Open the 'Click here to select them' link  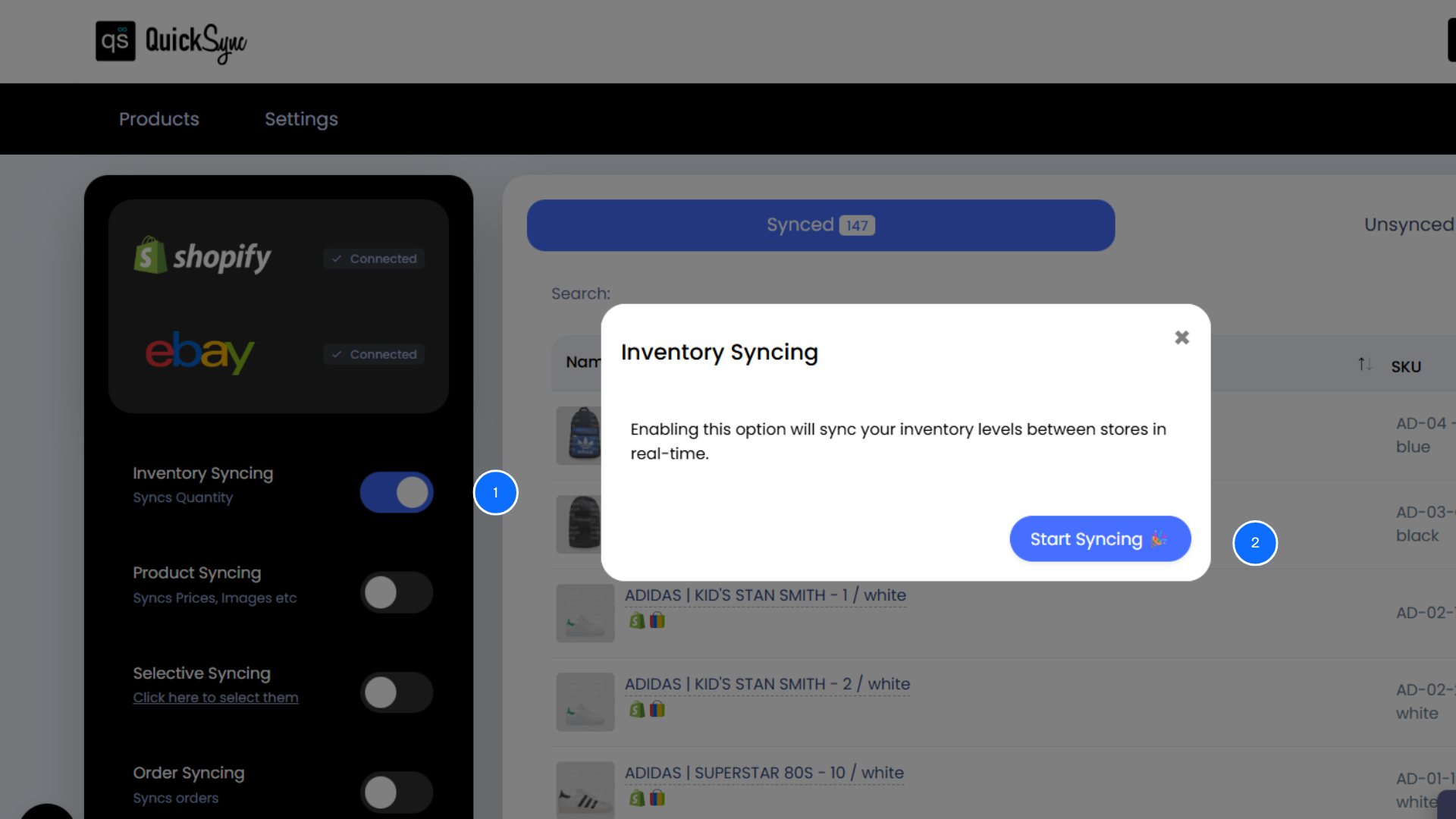215,698
